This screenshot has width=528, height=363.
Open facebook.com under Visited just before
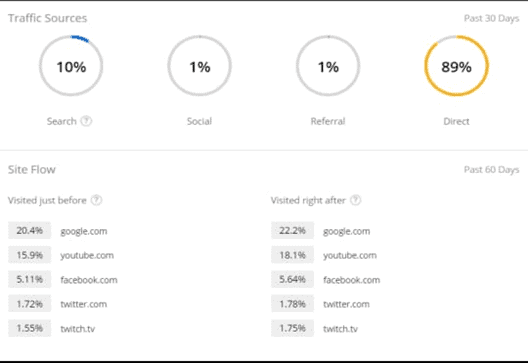coord(89,280)
